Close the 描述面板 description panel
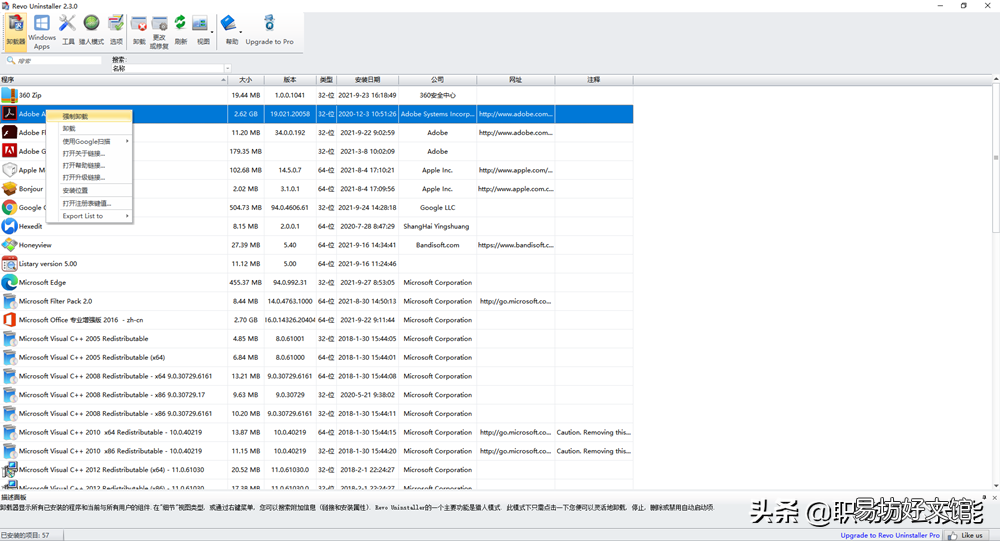 [x=994, y=498]
